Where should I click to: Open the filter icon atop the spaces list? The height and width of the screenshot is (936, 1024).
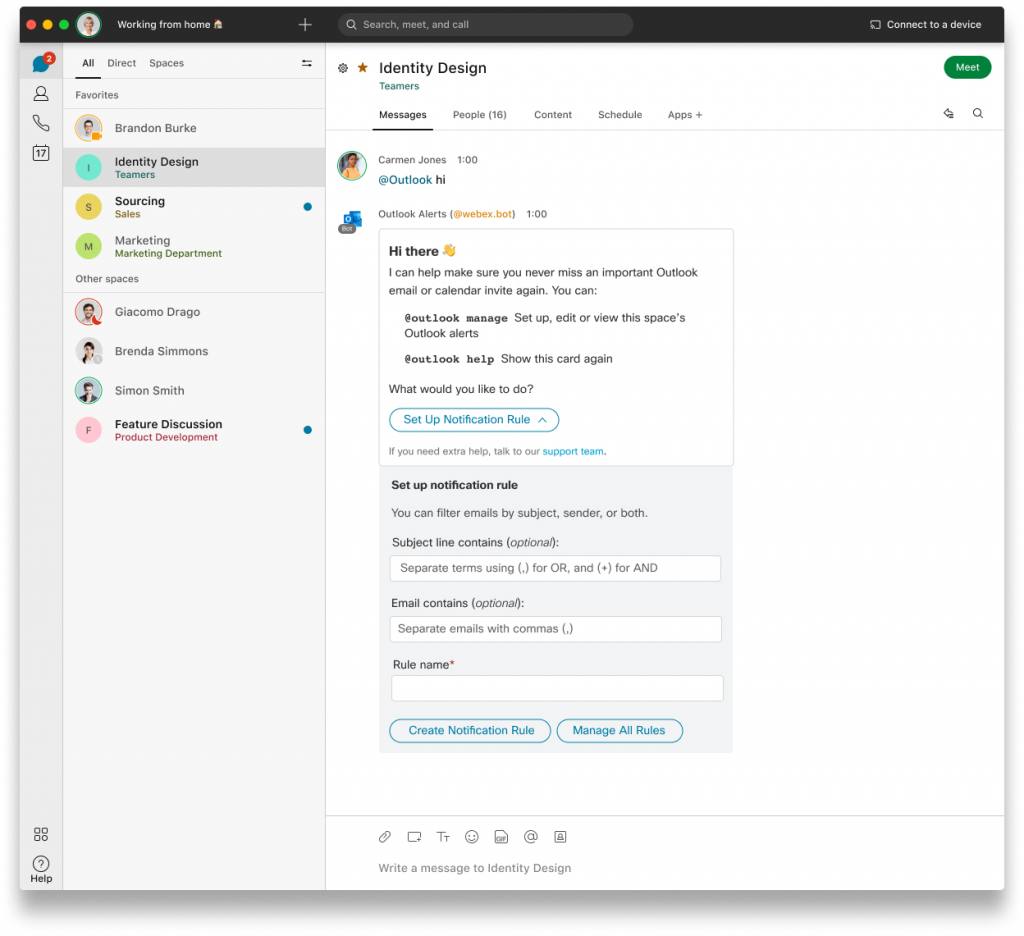(306, 62)
